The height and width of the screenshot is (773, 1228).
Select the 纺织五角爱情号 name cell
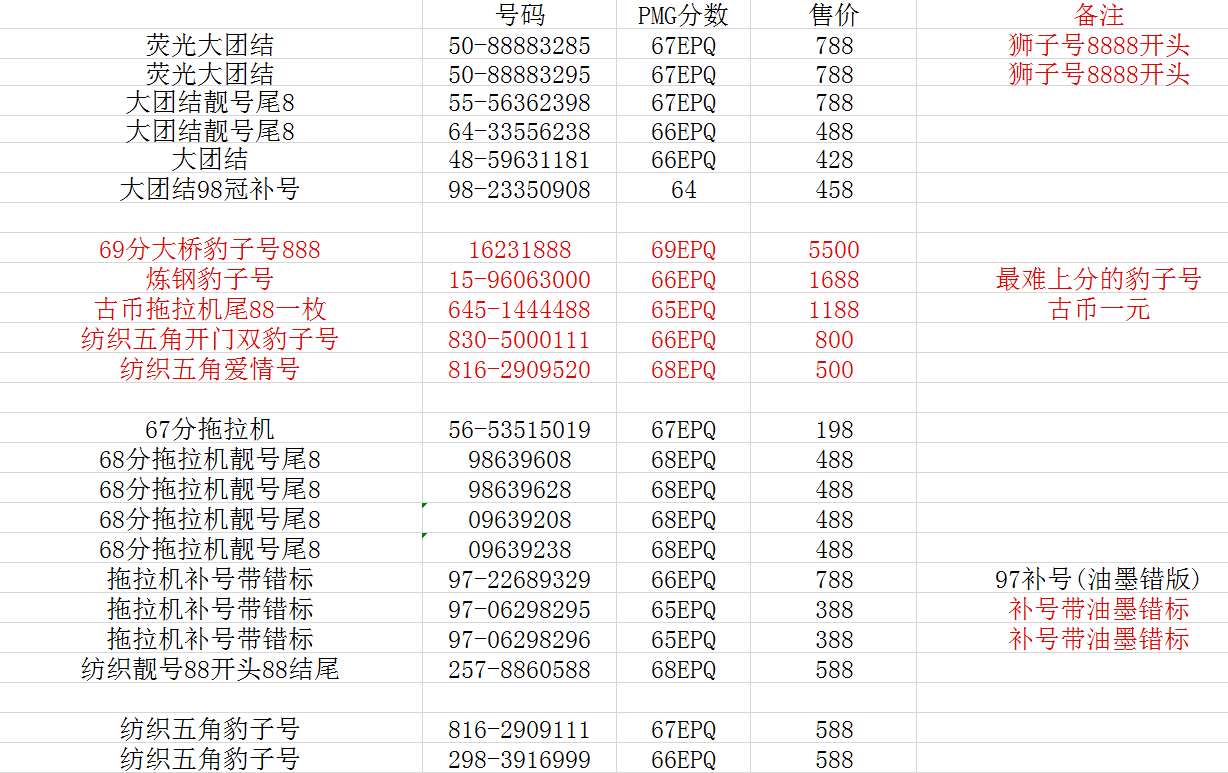pos(210,369)
